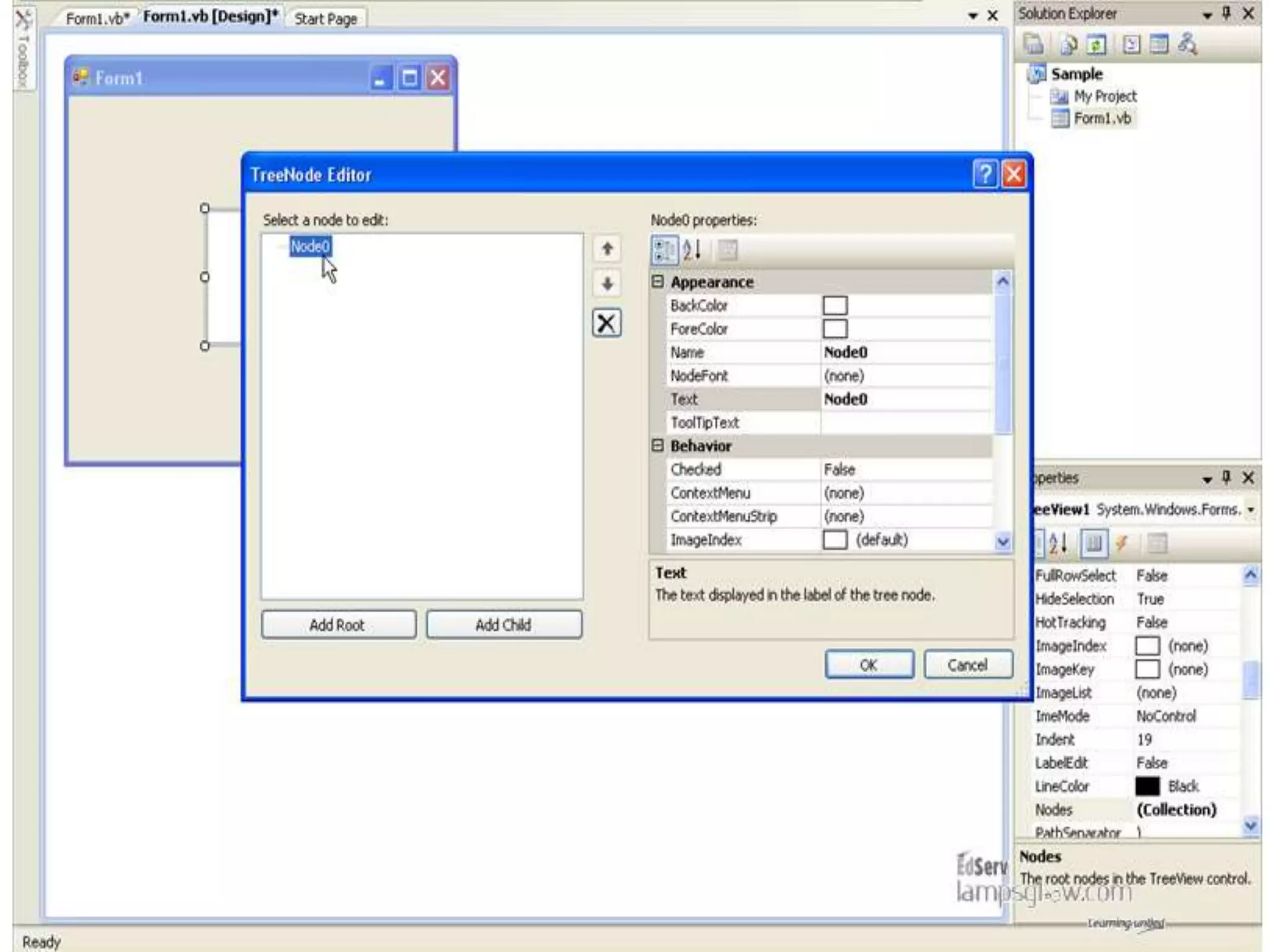
Task: Close the active document tab
Action: click(993, 16)
